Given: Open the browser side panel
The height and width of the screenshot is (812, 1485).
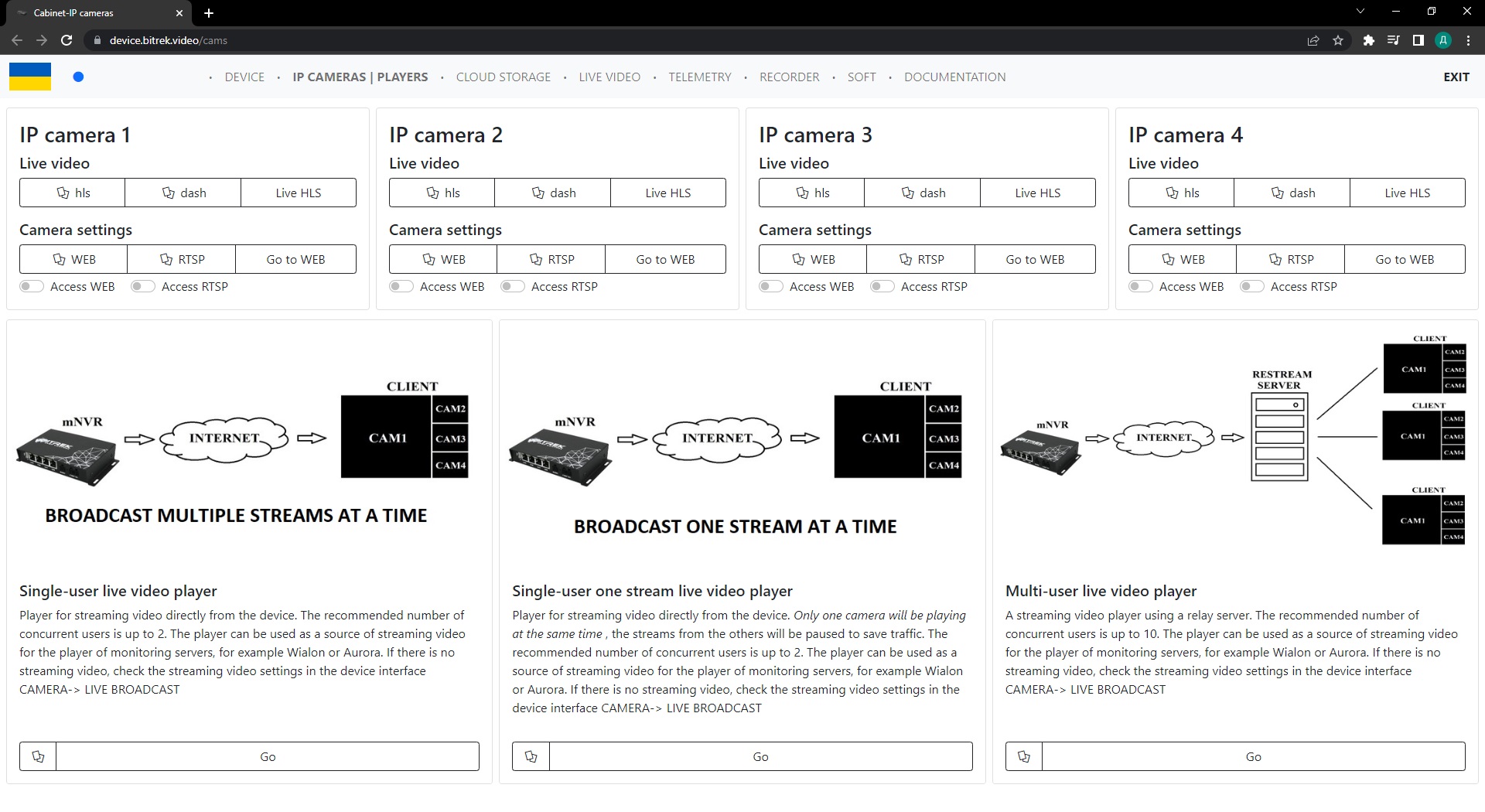Looking at the screenshot, I should coord(1418,40).
